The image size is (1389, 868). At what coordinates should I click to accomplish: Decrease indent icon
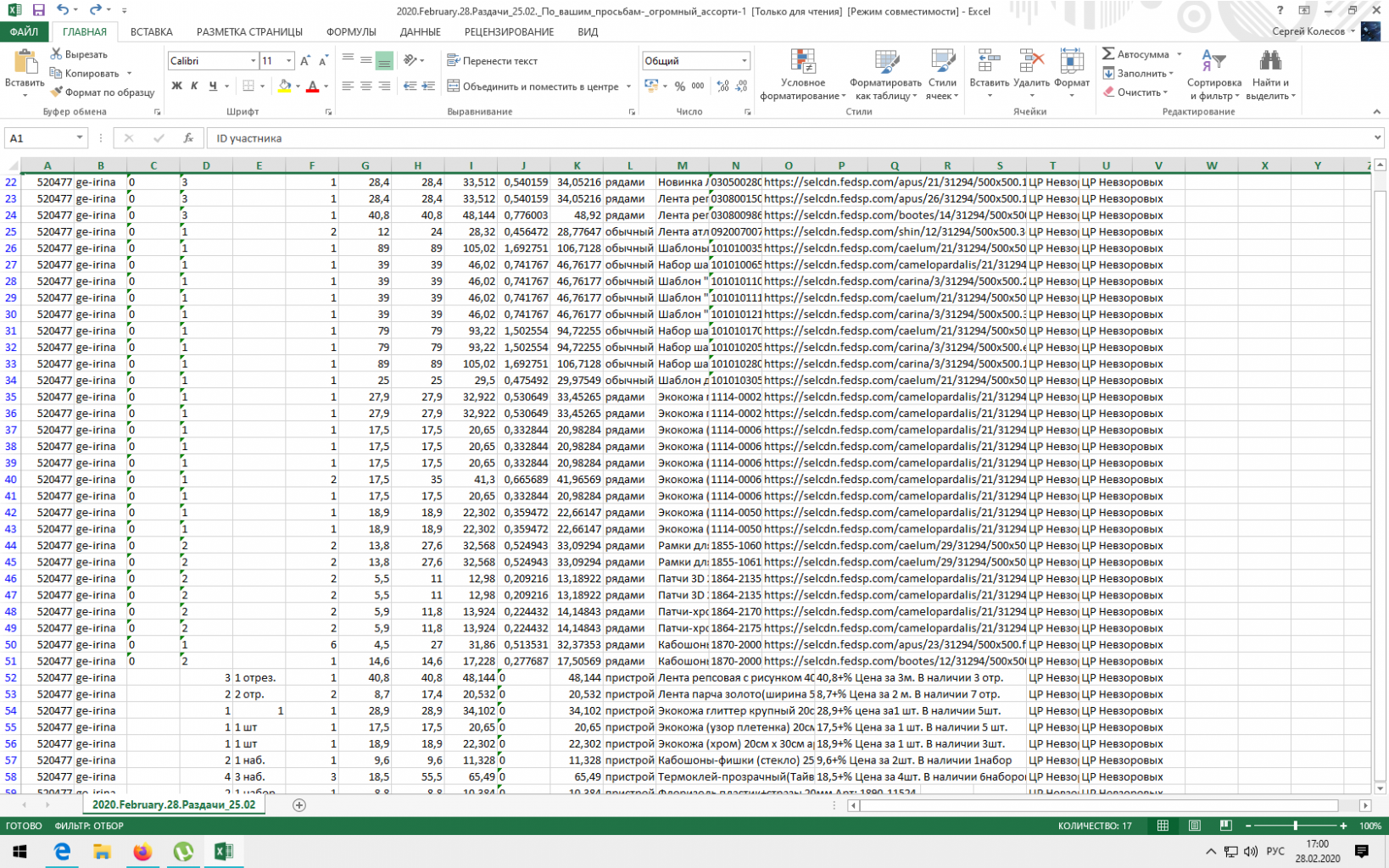coord(410,86)
